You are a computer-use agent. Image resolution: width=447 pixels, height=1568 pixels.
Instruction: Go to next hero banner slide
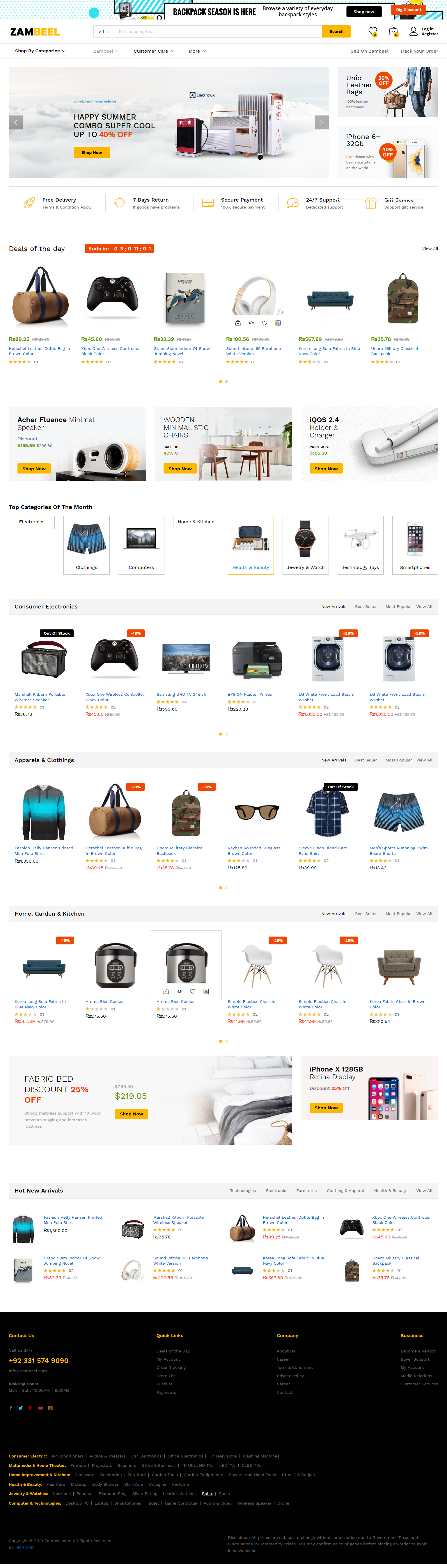pos(322,122)
